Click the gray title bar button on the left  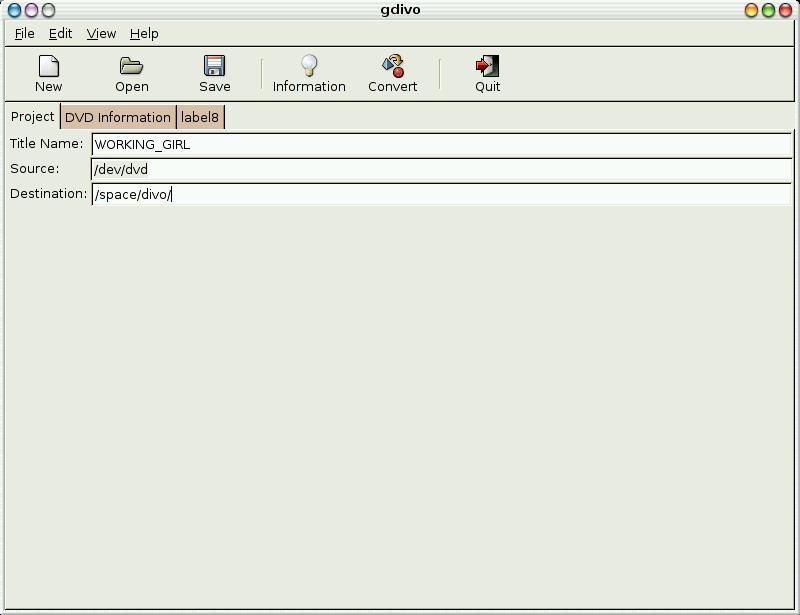click(48, 10)
